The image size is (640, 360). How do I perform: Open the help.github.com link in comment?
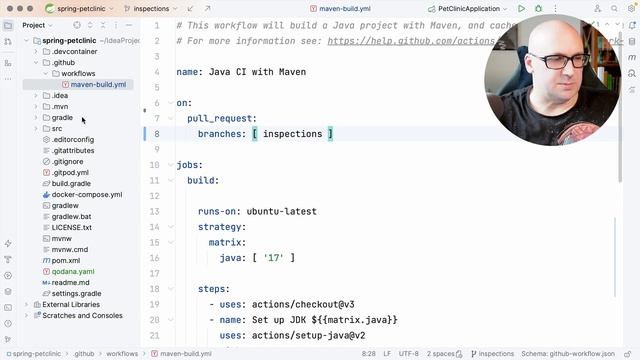[x=411, y=41]
